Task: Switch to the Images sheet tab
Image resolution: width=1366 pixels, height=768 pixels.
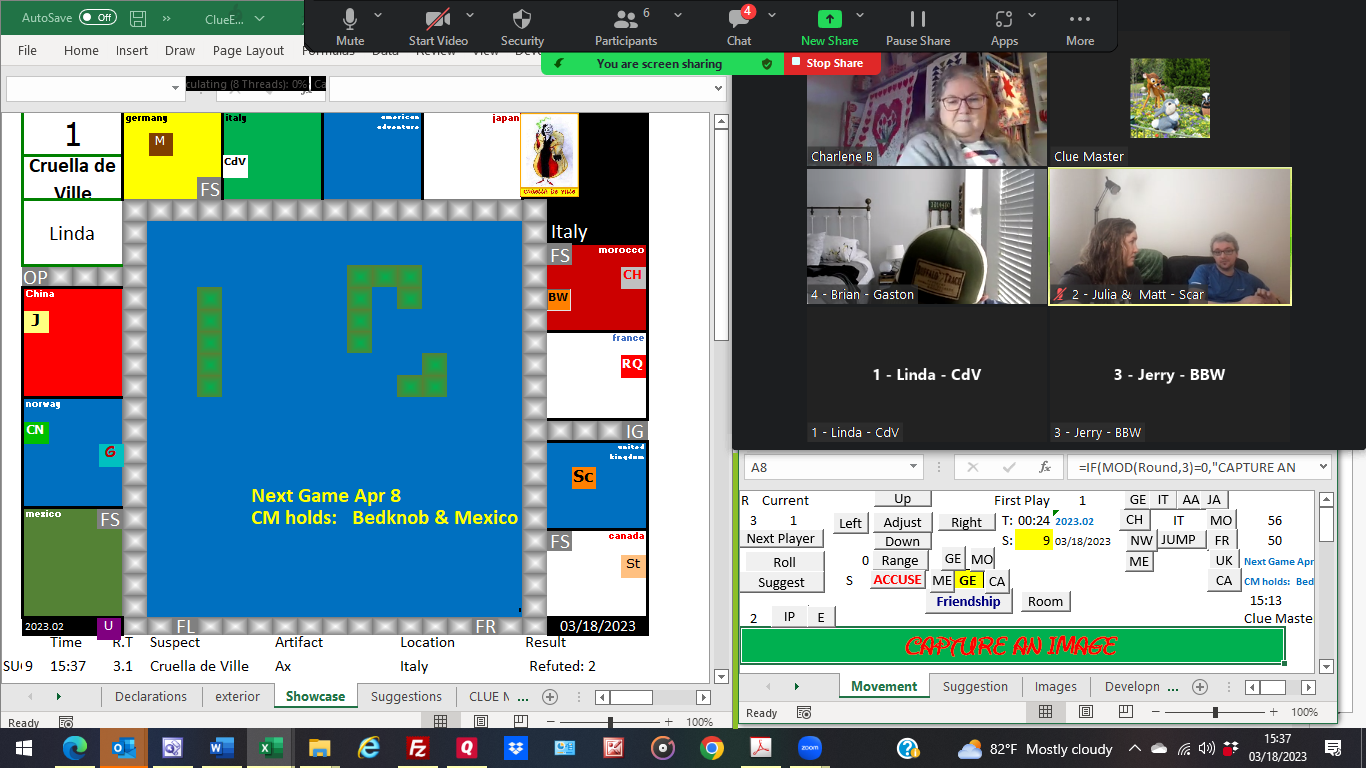Action: pos(1056,687)
